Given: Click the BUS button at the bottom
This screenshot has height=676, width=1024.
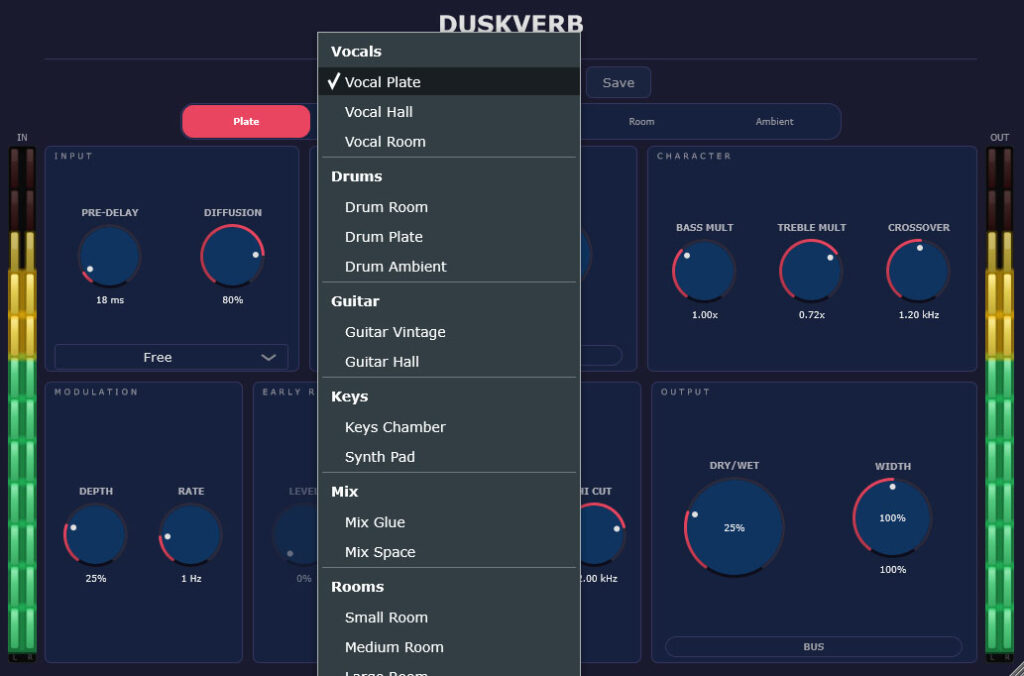Looking at the screenshot, I should tap(812, 647).
